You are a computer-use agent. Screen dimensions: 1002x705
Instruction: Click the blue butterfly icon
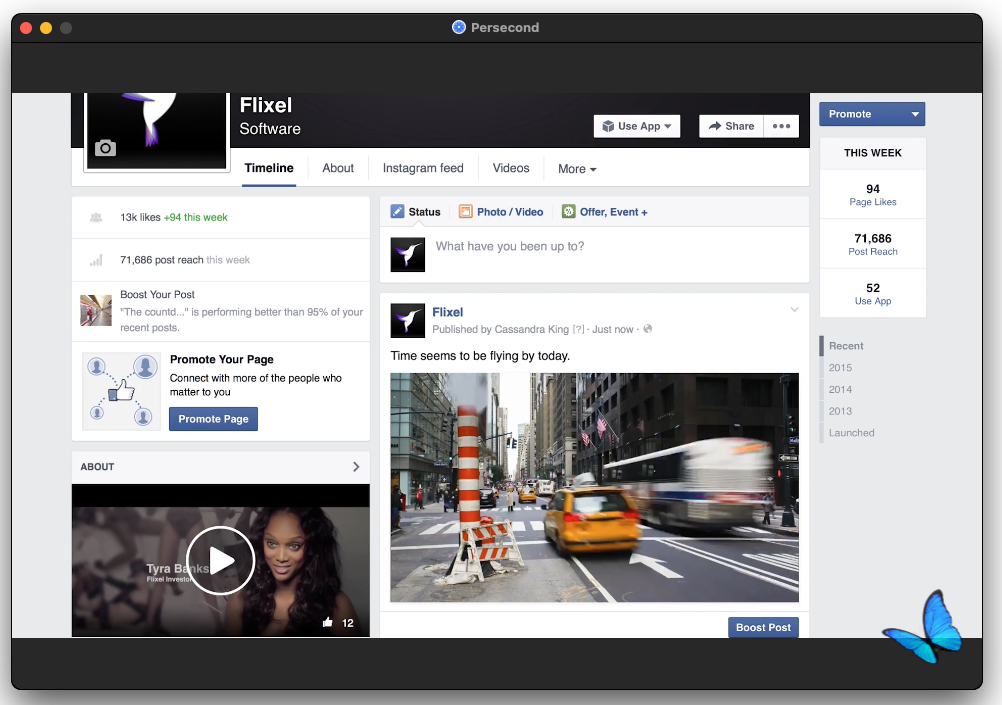click(923, 627)
